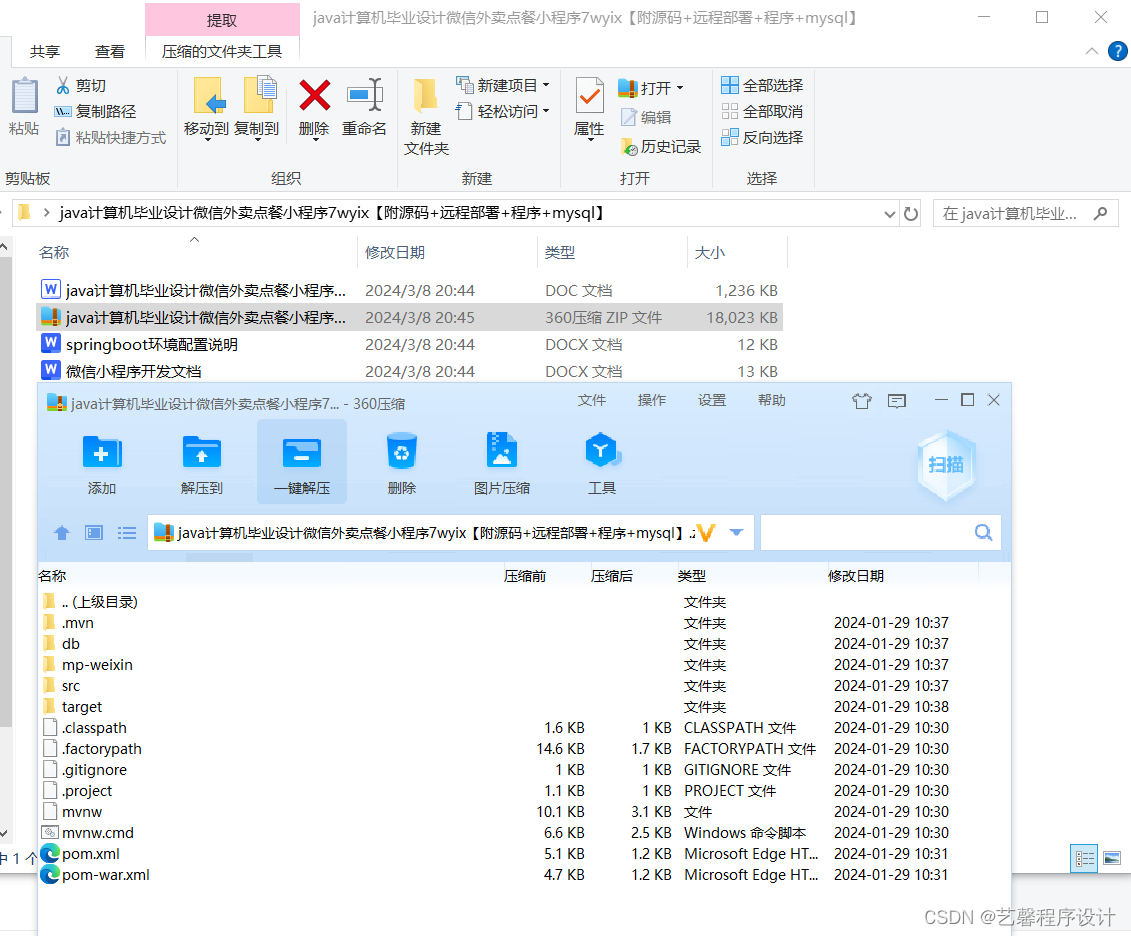Expand the Open (打开) dropdown arrow
The width and height of the screenshot is (1131, 936).
(679, 88)
